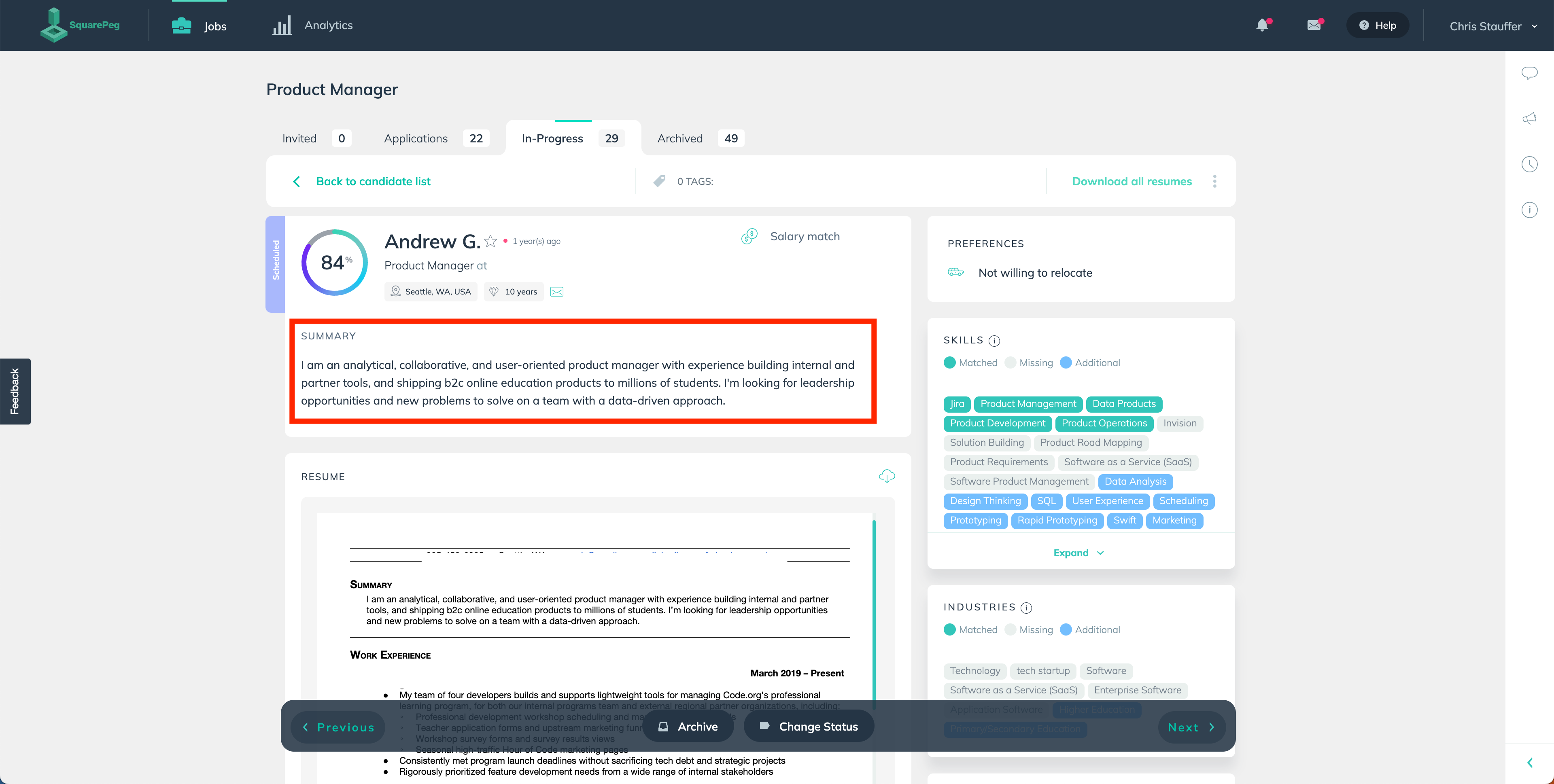Click the tech startup industry tag
Screen dimensions: 1554x784
point(1042,671)
